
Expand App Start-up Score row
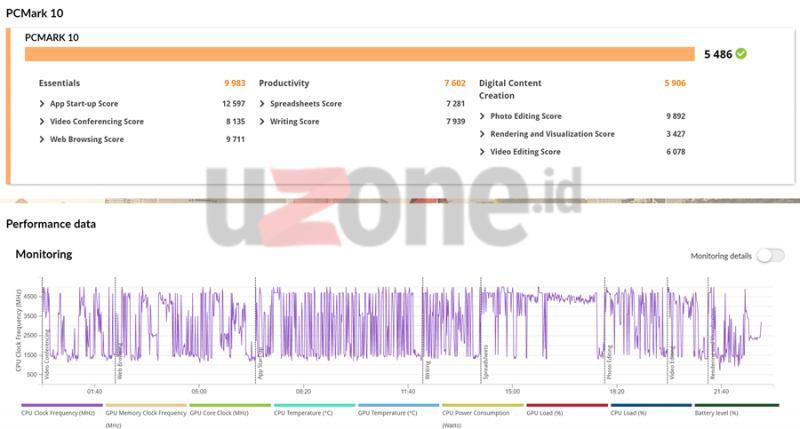(42, 104)
